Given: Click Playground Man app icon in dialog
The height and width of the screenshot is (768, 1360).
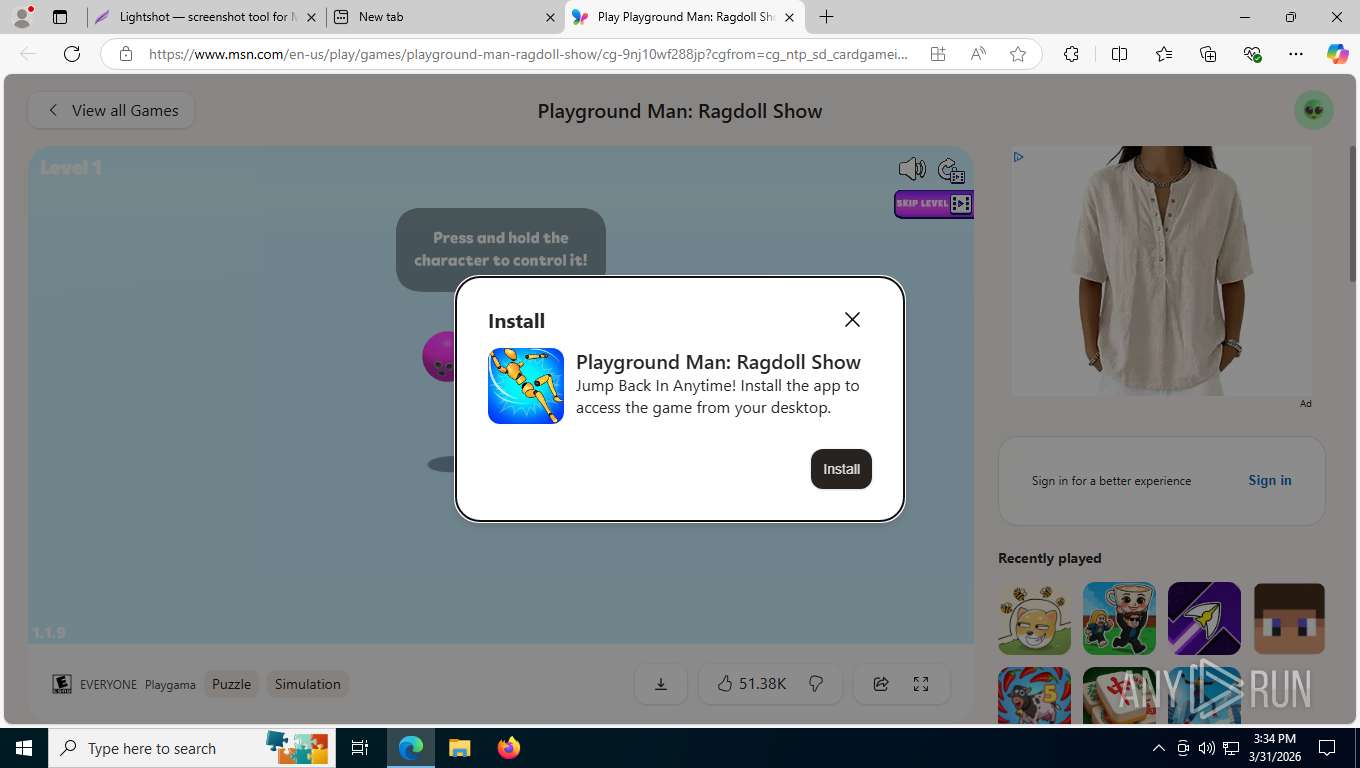Looking at the screenshot, I should [x=526, y=386].
